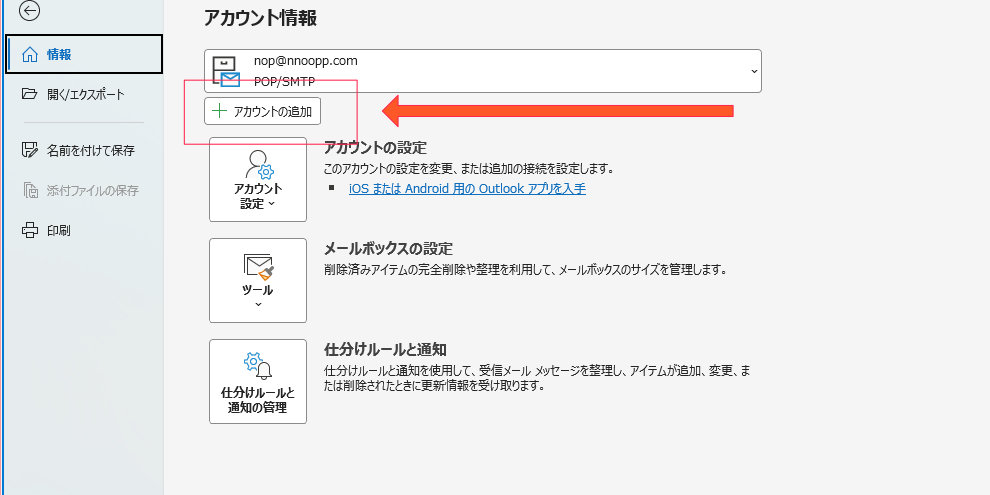Click the gear-and-bell rules icon

(x=258, y=366)
